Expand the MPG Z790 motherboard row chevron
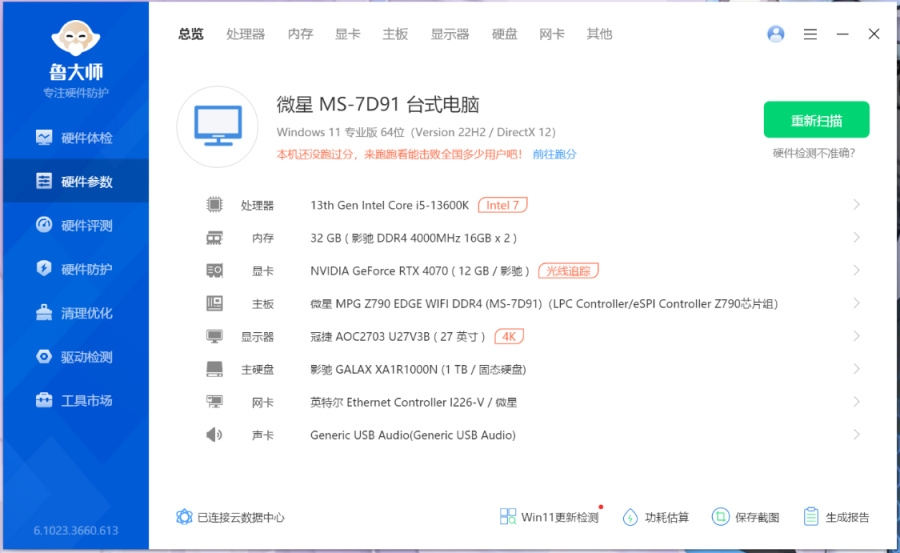 (x=856, y=303)
